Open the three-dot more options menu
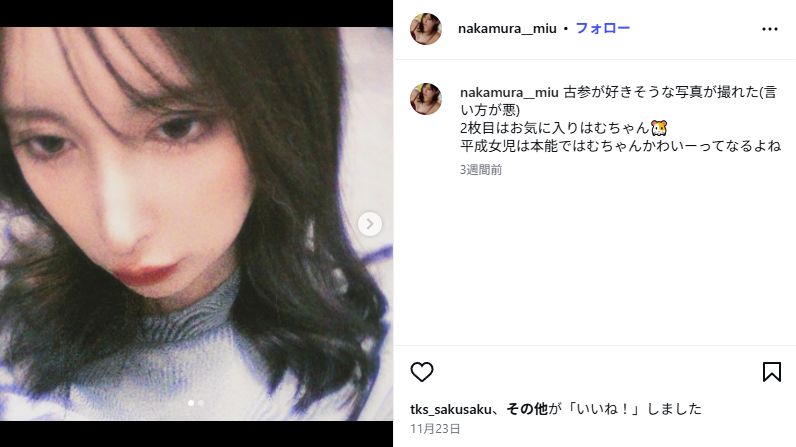 (770, 29)
